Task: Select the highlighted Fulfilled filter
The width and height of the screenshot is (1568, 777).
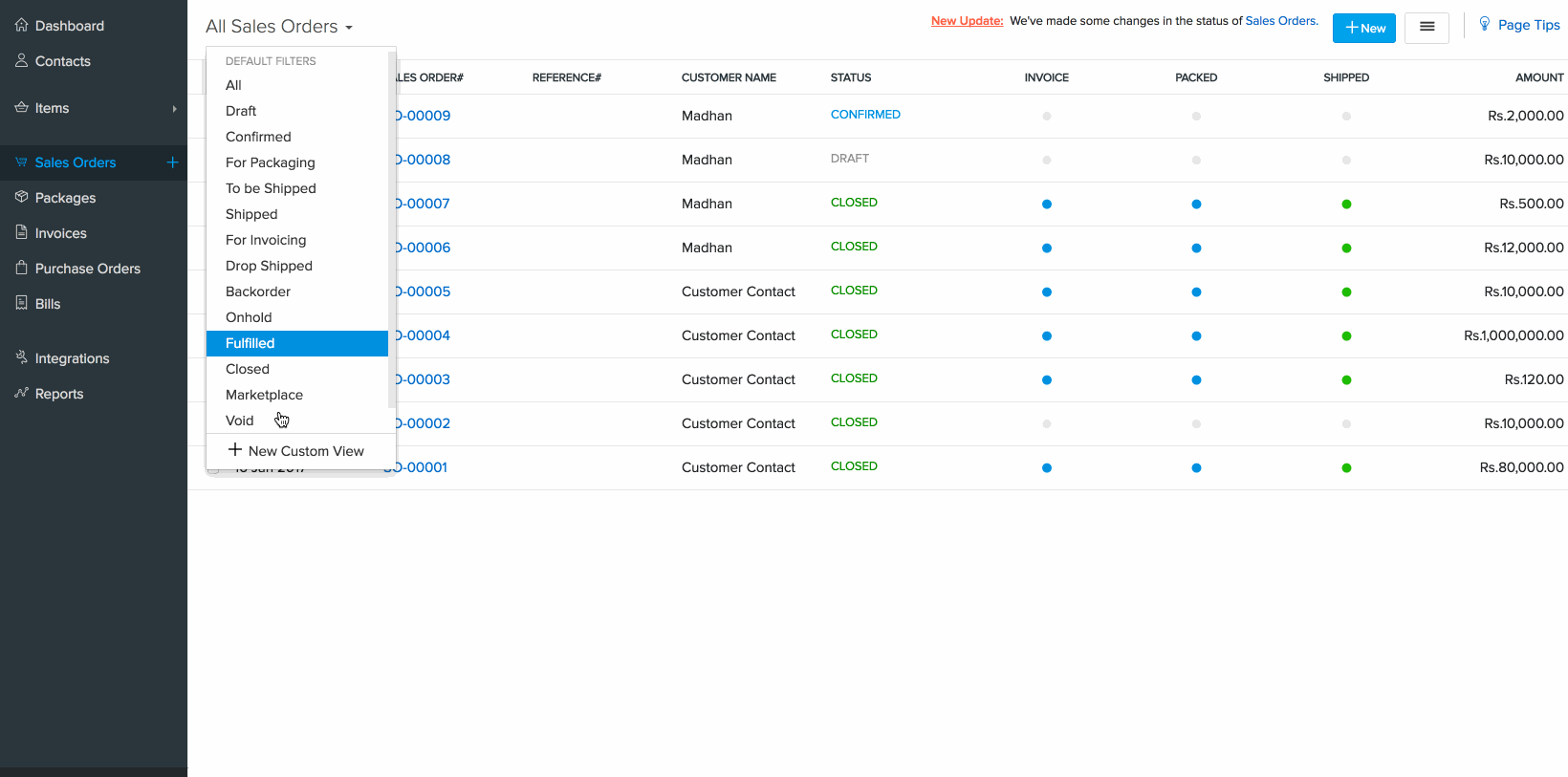Action: (x=297, y=343)
